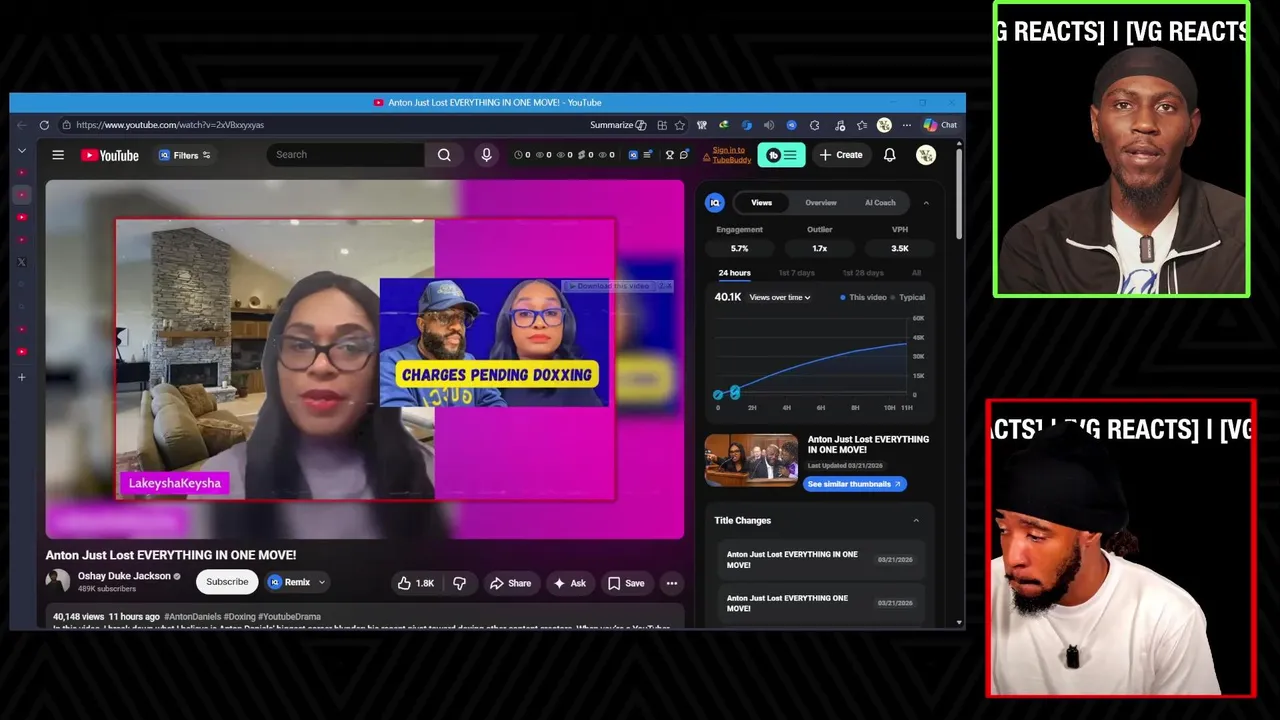Image resolution: width=1280 pixels, height=720 pixels.
Task: Click the vidIQ logo in stats panel
Action: pos(715,203)
